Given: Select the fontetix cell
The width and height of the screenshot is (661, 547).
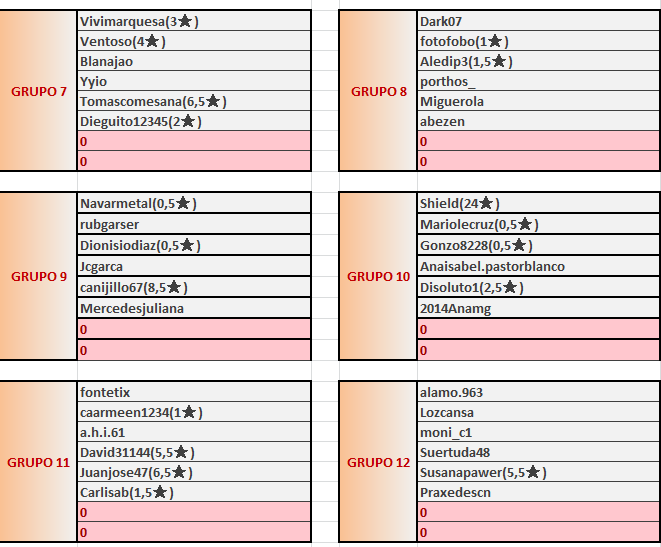Looking at the screenshot, I should 194,392.
